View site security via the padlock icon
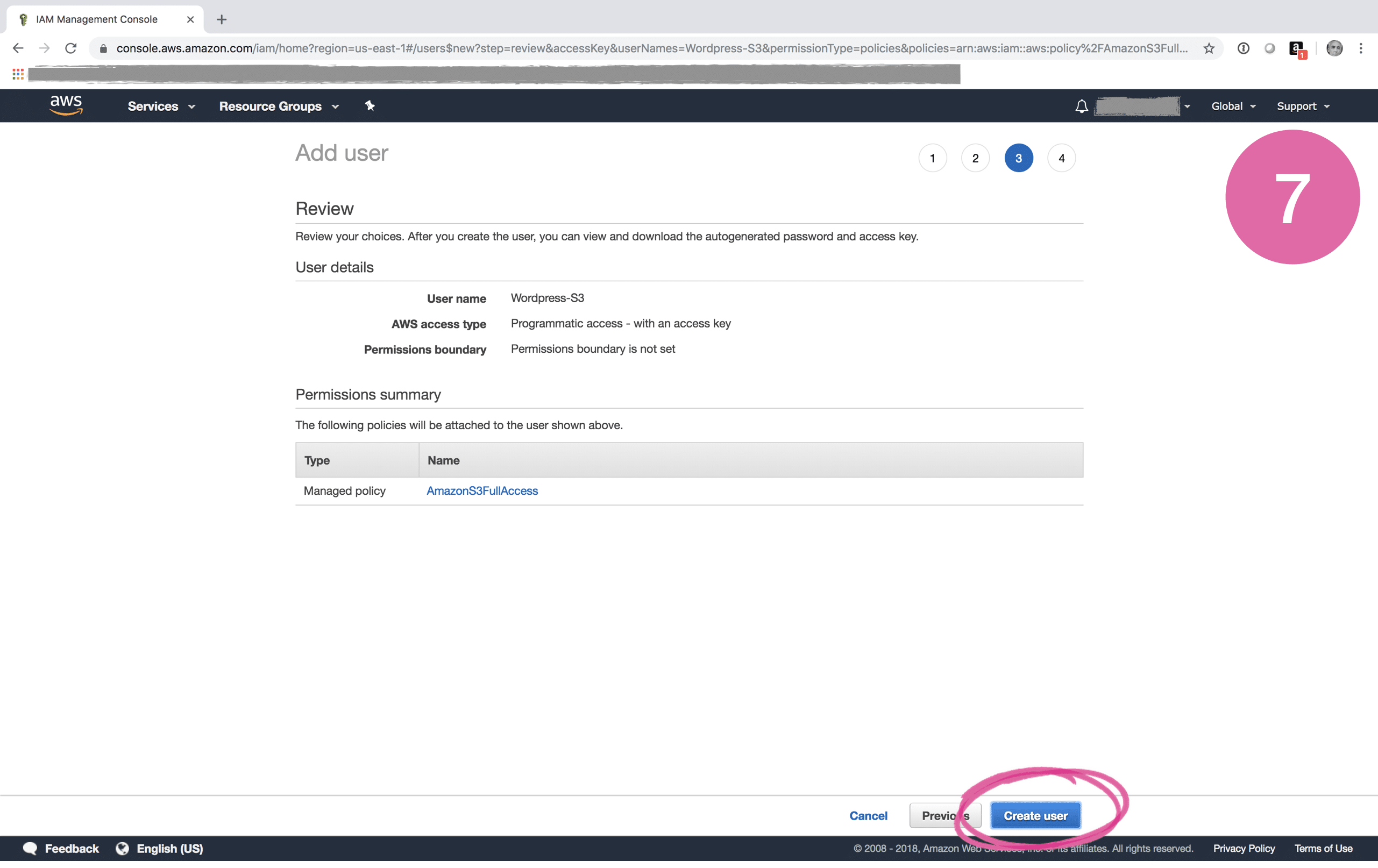 (104, 48)
